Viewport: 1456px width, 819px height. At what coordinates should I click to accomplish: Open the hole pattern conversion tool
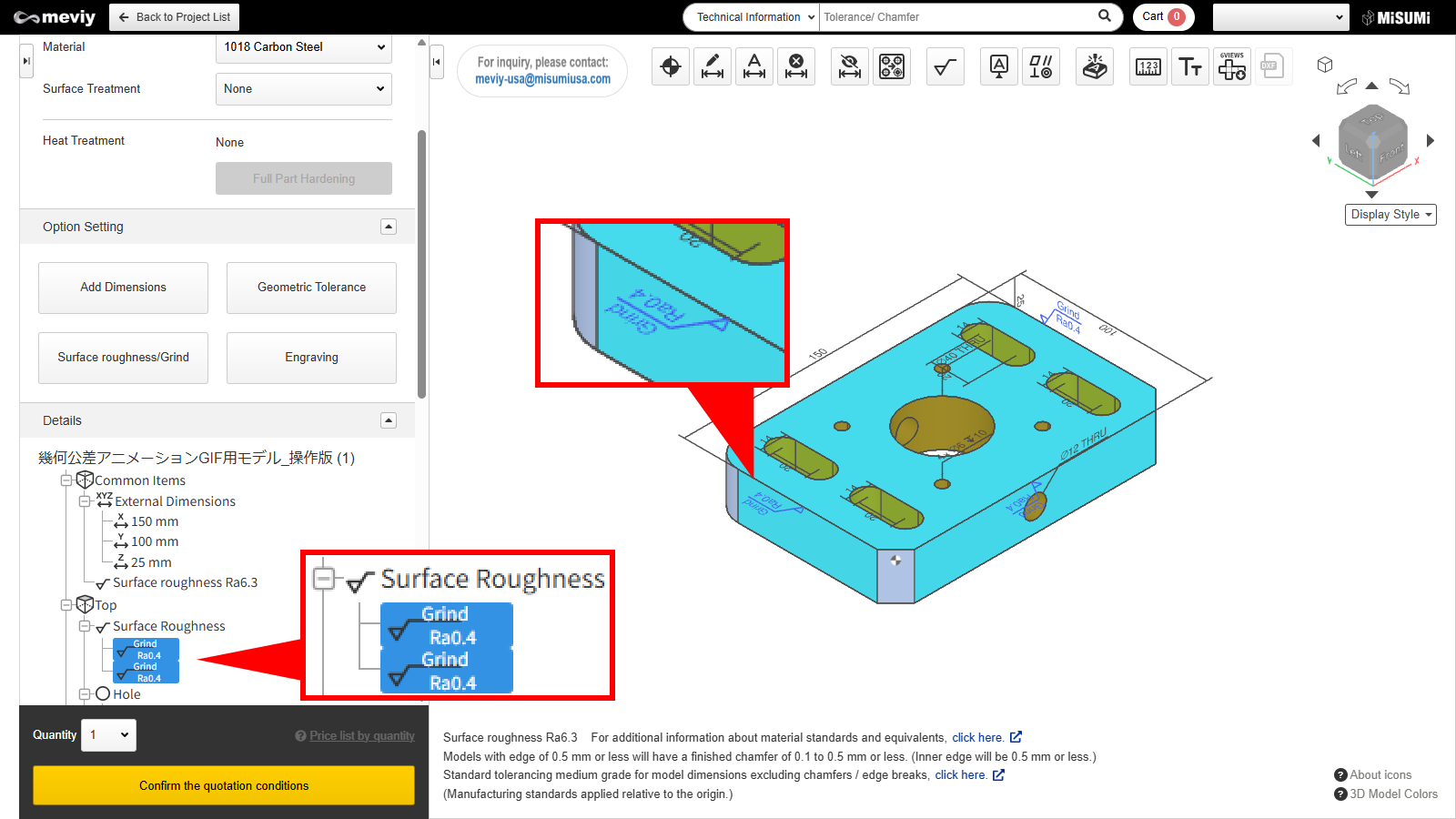[x=892, y=66]
